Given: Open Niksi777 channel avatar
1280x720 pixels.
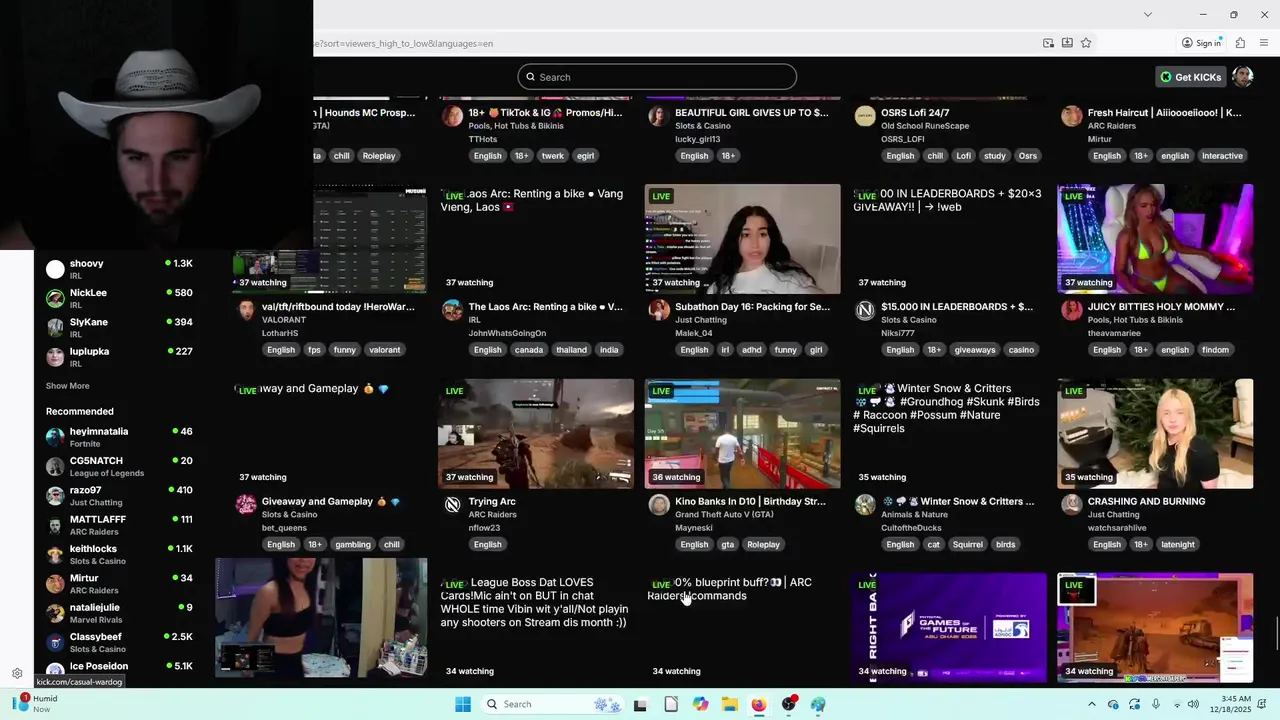Looking at the screenshot, I should click(x=865, y=310).
